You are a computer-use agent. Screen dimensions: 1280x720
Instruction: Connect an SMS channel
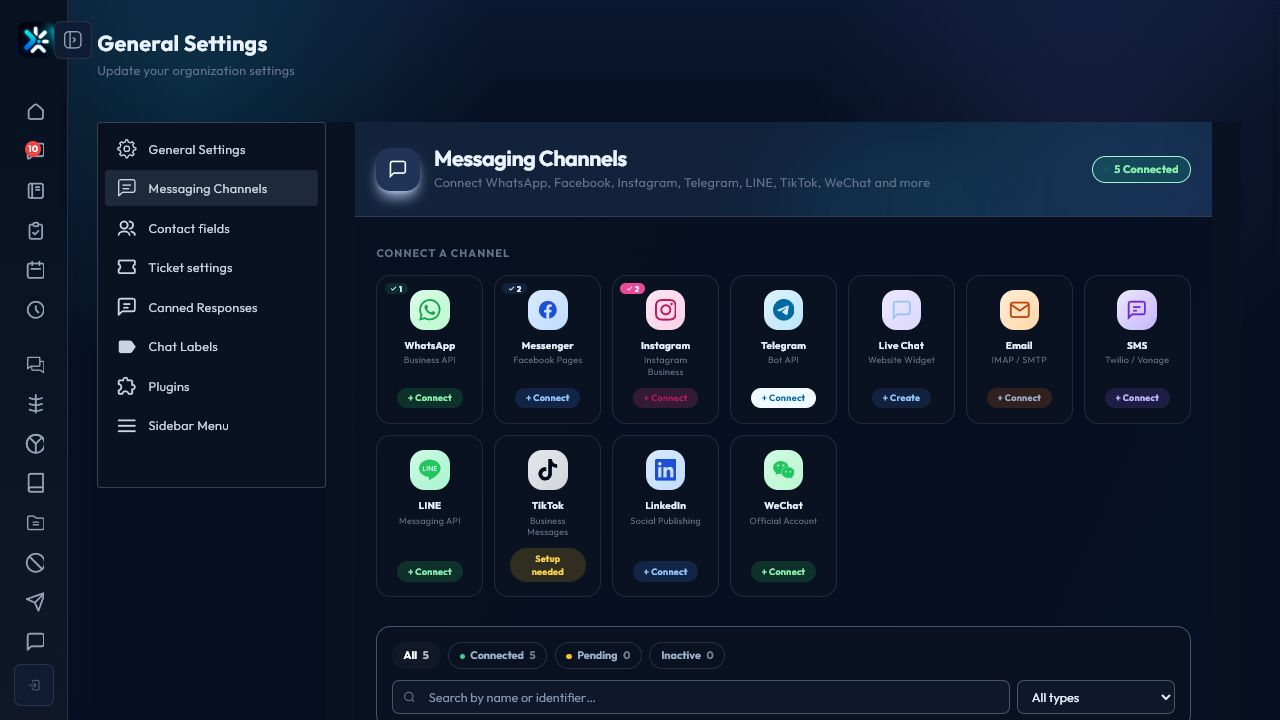1137,398
